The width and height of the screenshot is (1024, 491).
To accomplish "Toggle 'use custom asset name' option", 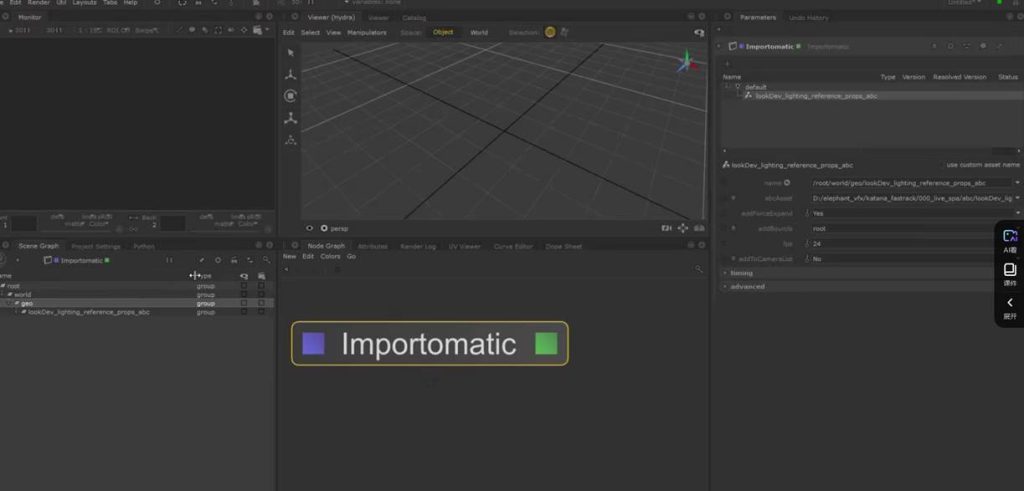I will [941, 165].
